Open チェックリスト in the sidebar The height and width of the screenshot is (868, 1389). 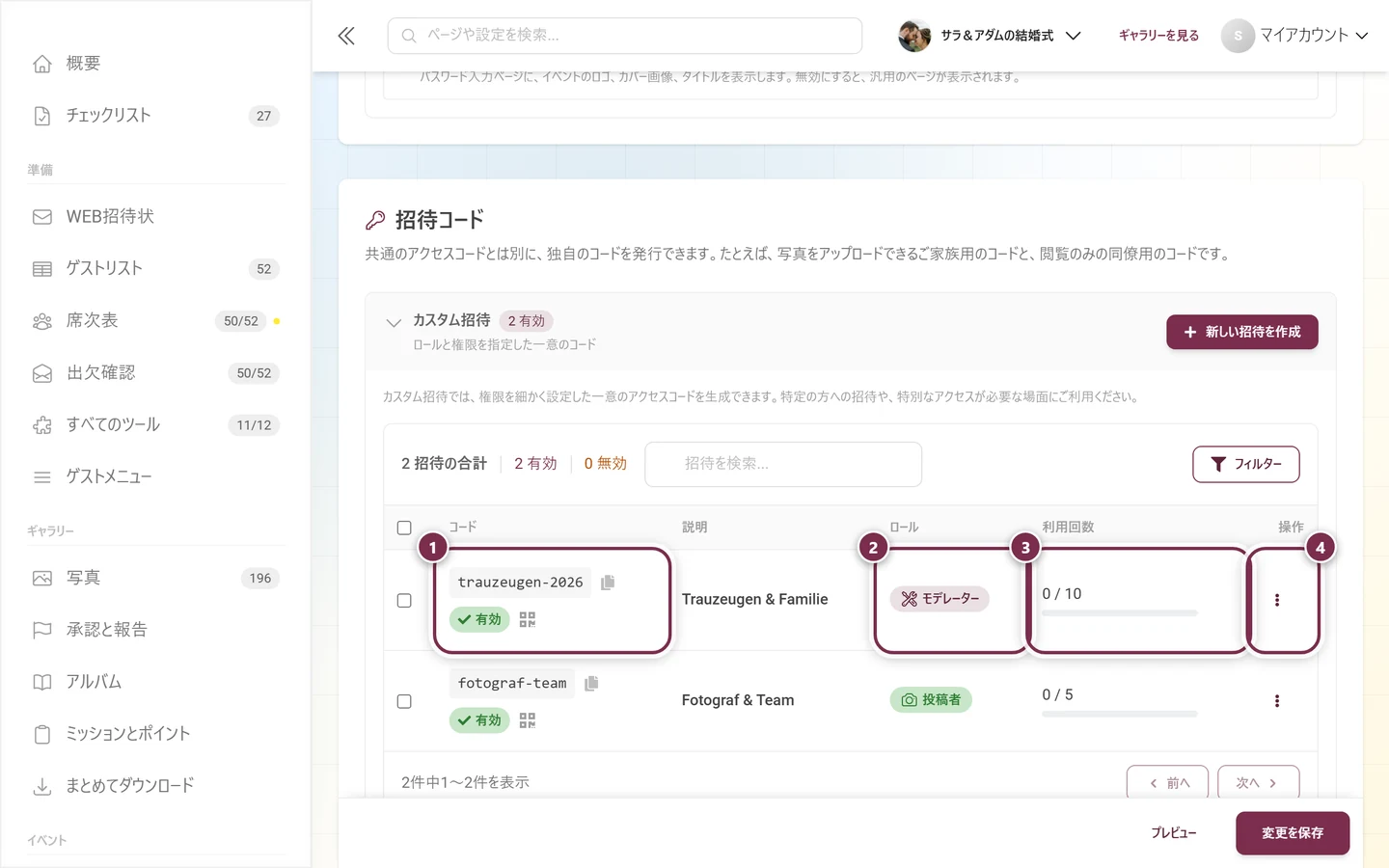155,116
